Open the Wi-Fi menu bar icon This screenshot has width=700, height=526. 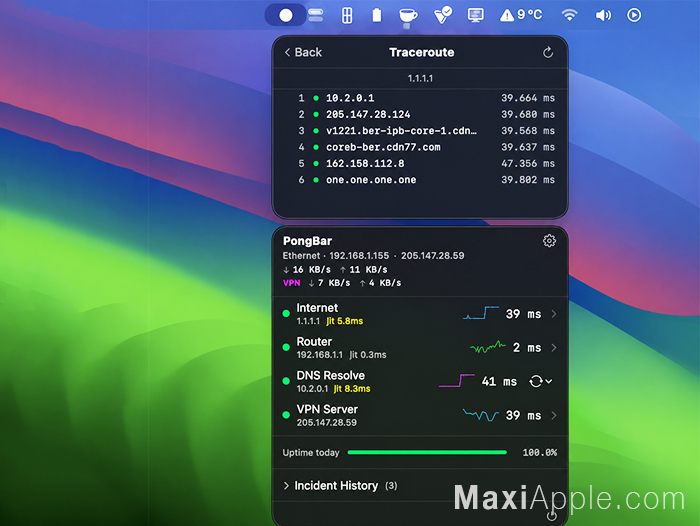[569, 15]
